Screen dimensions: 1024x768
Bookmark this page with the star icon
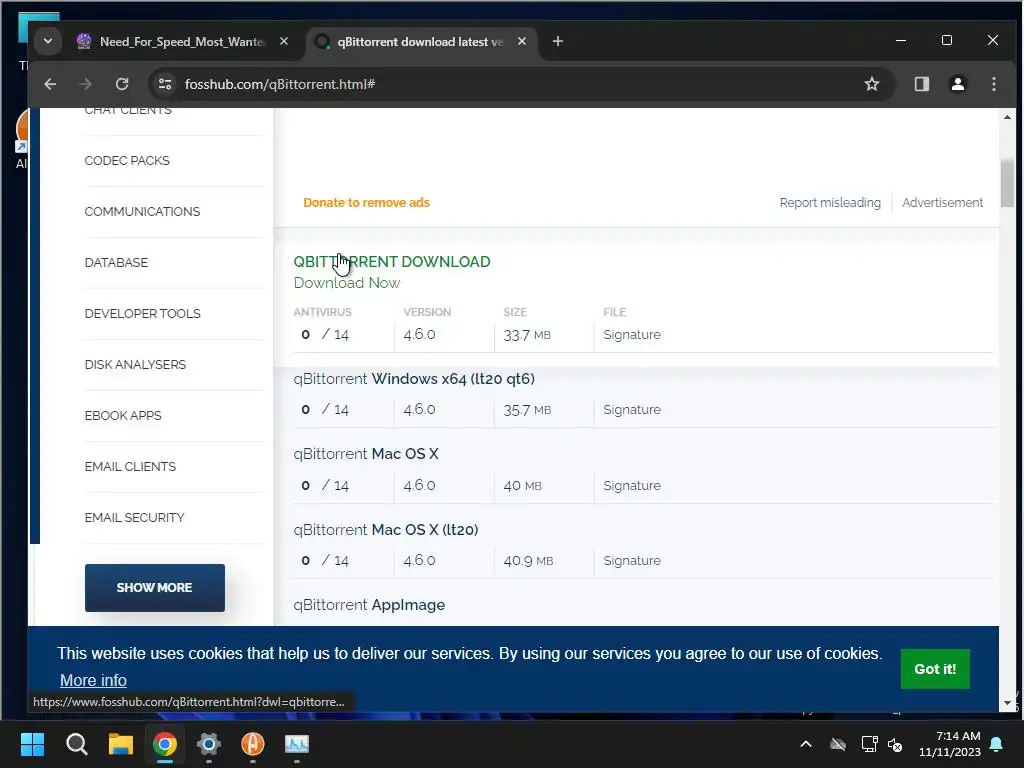[872, 84]
